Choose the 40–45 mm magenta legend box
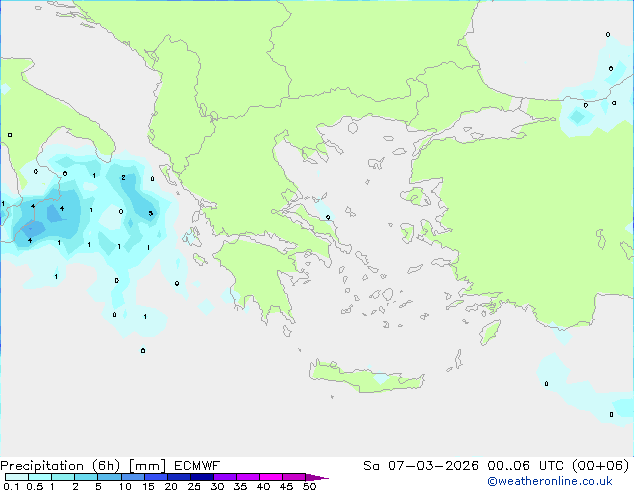 pos(271,477)
